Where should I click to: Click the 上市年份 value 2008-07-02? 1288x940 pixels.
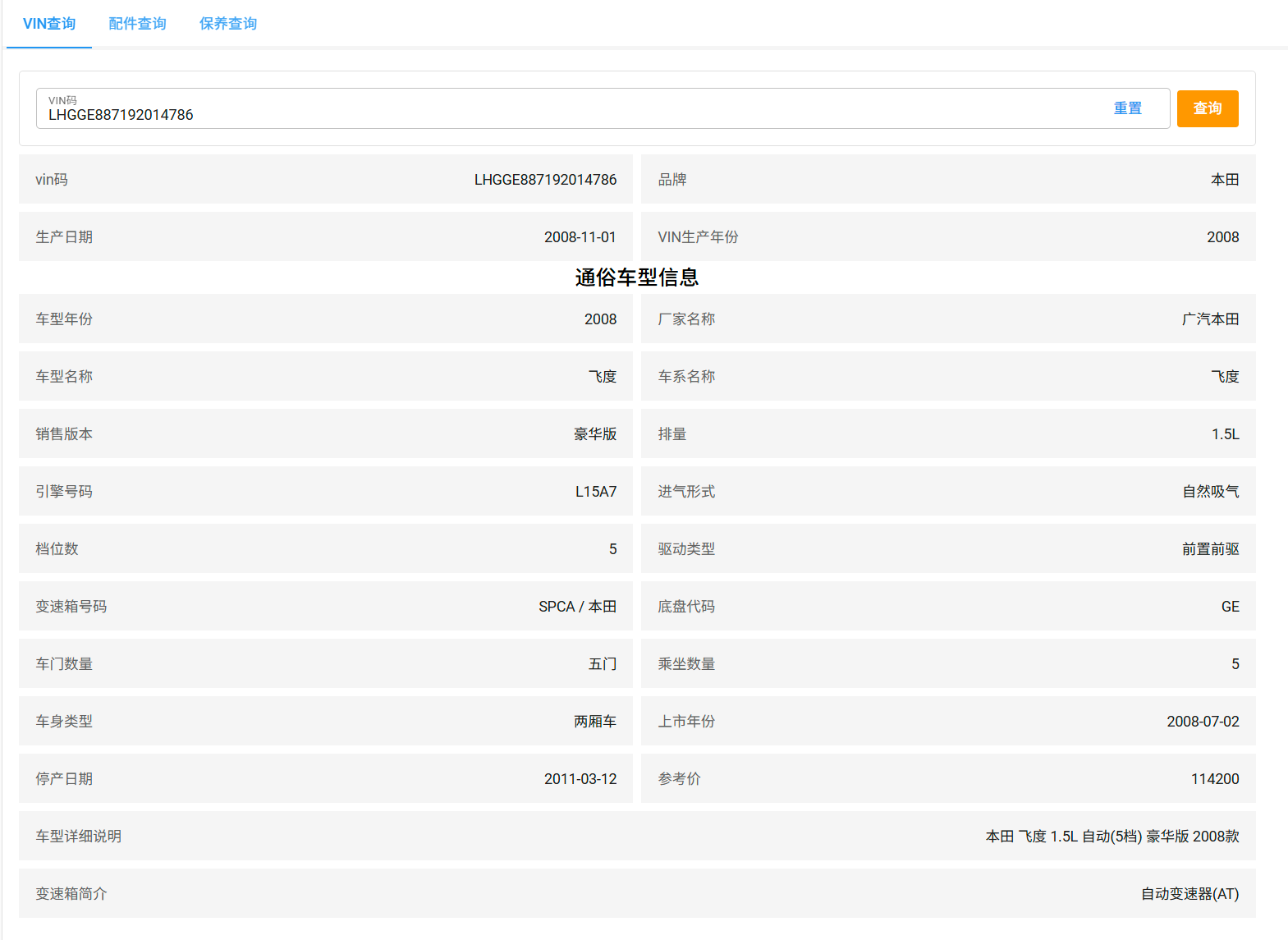(1203, 722)
